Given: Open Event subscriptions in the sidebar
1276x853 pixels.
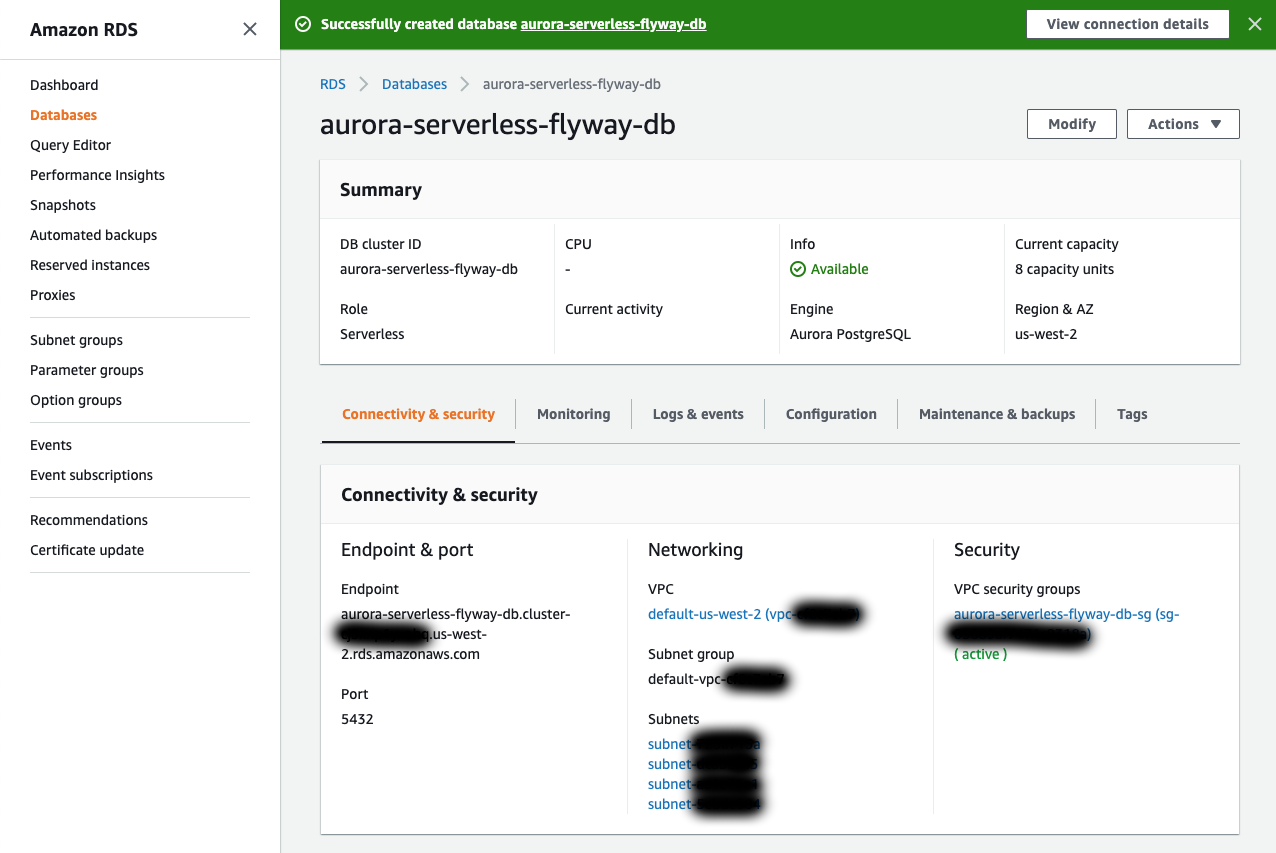Looking at the screenshot, I should tap(91, 475).
